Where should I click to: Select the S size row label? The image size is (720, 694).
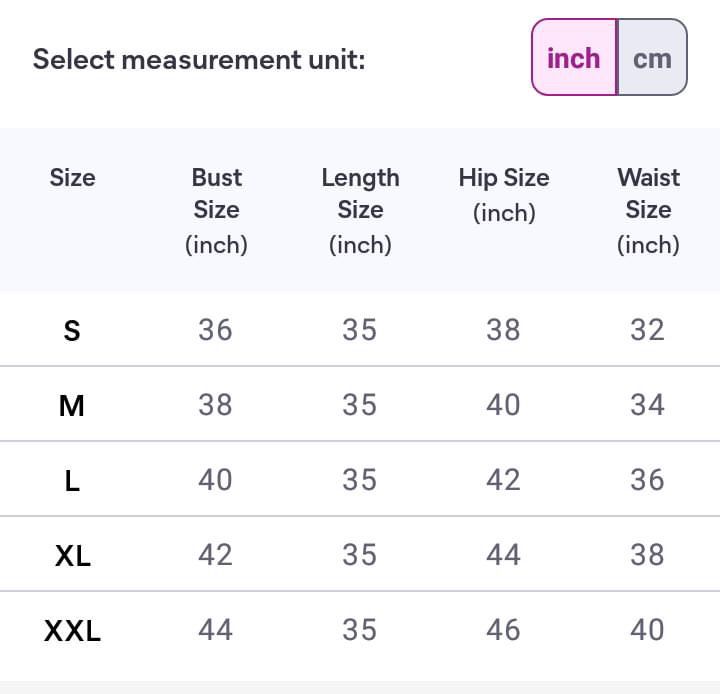coord(72,330)
